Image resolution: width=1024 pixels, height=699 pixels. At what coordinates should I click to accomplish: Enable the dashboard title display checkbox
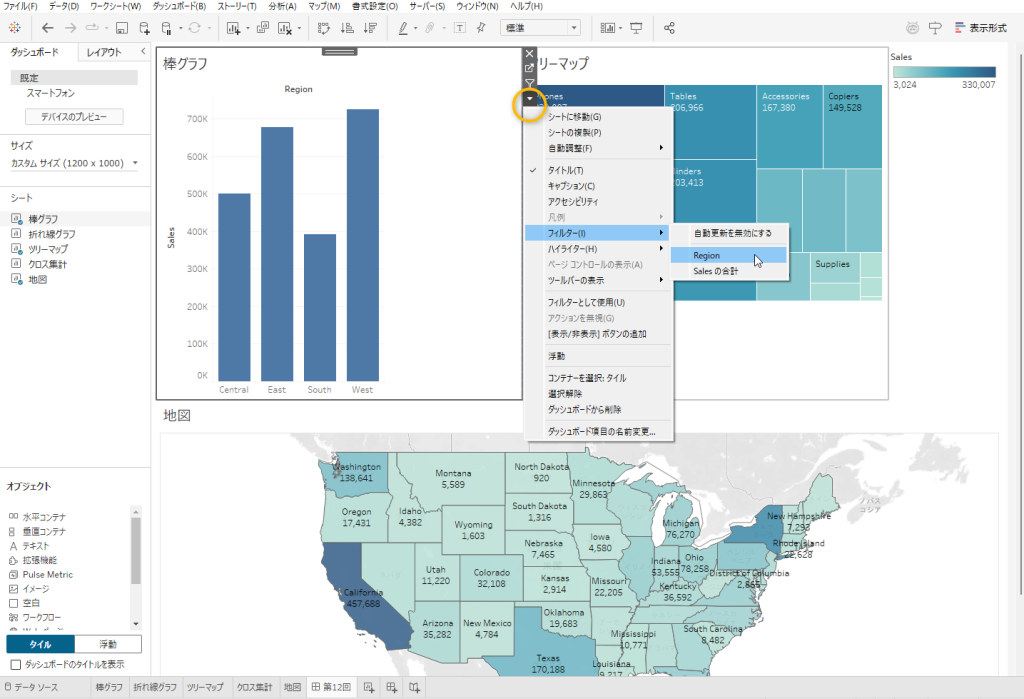click(16, 664)
